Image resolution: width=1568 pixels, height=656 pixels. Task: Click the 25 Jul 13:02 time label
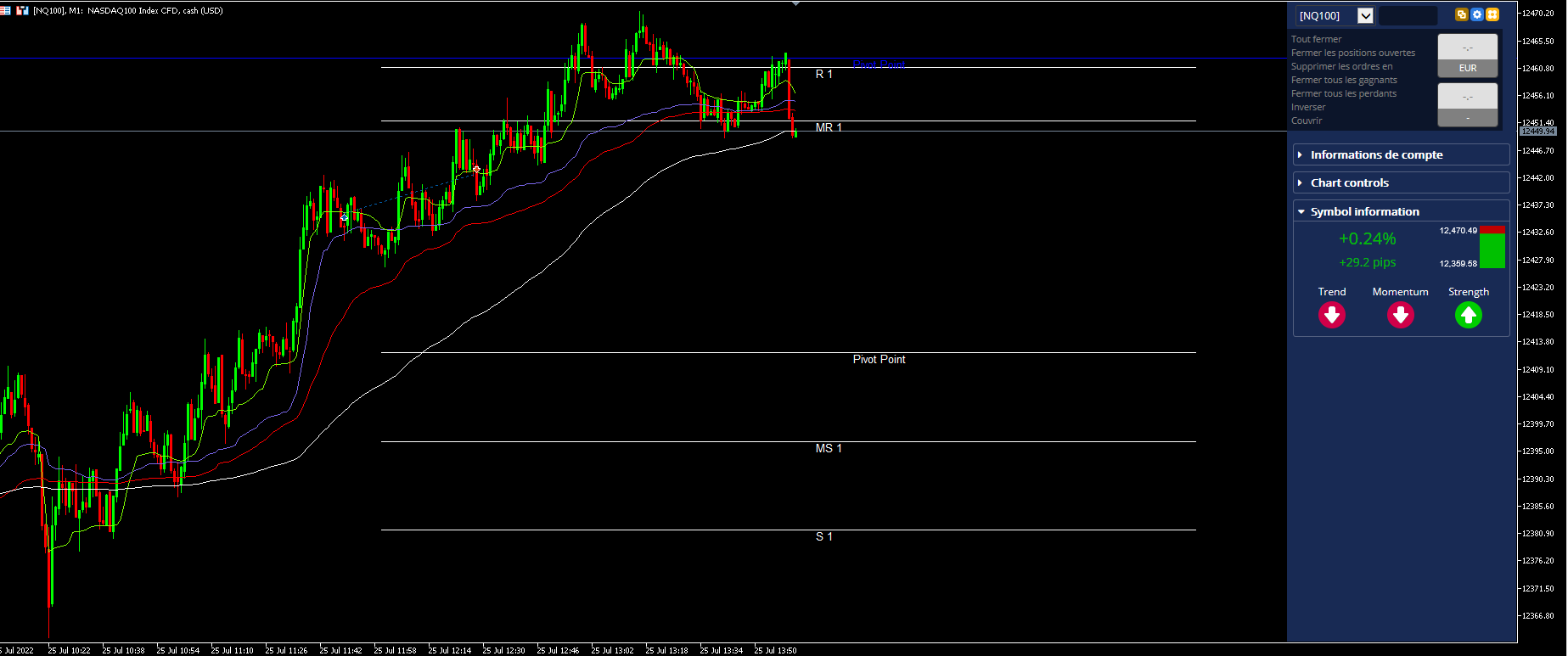click(612, 651)
